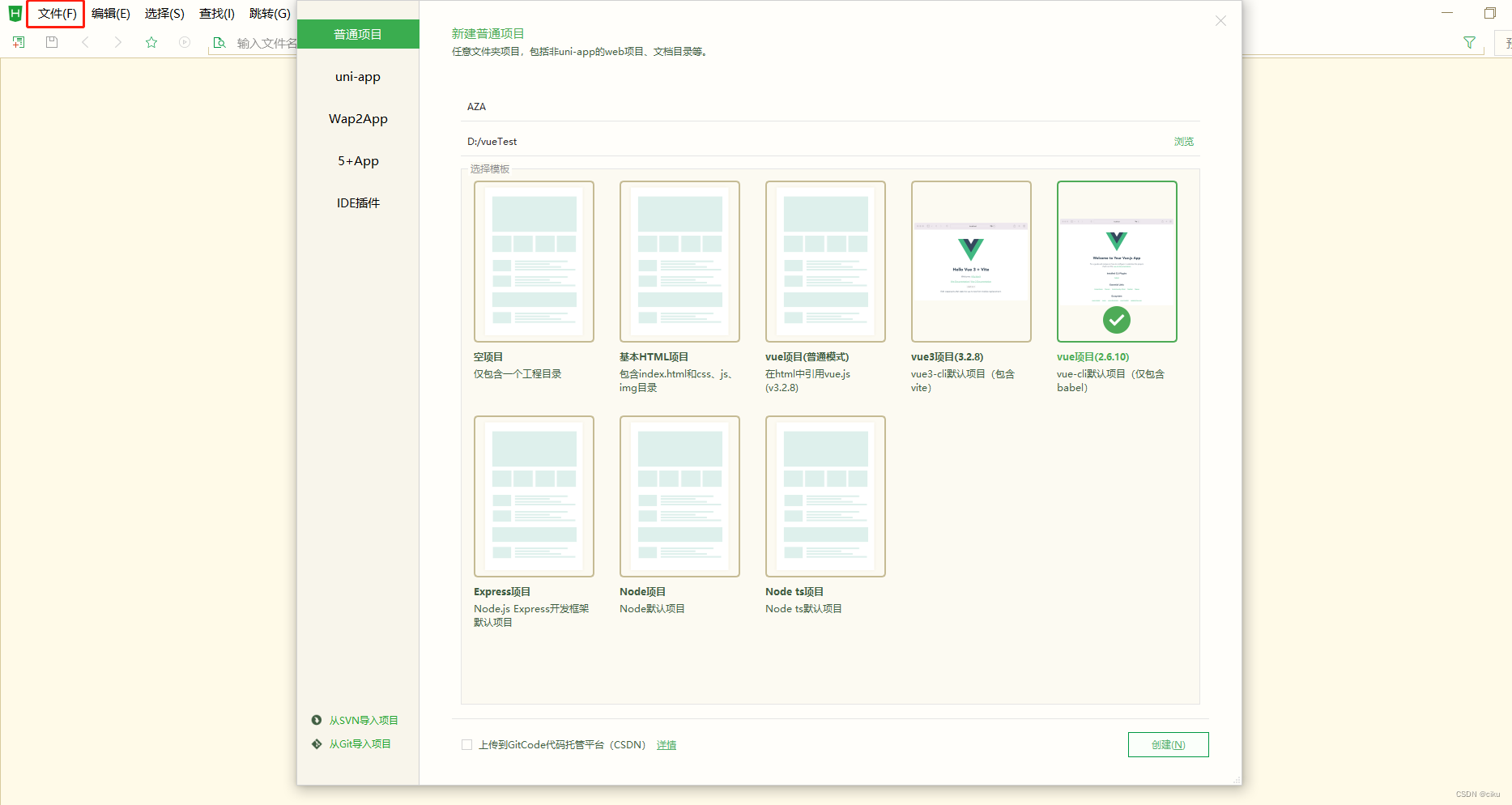Click the new file toolbar icon
The width and height of the screenshot is (1512, 805).
point(19,42)
